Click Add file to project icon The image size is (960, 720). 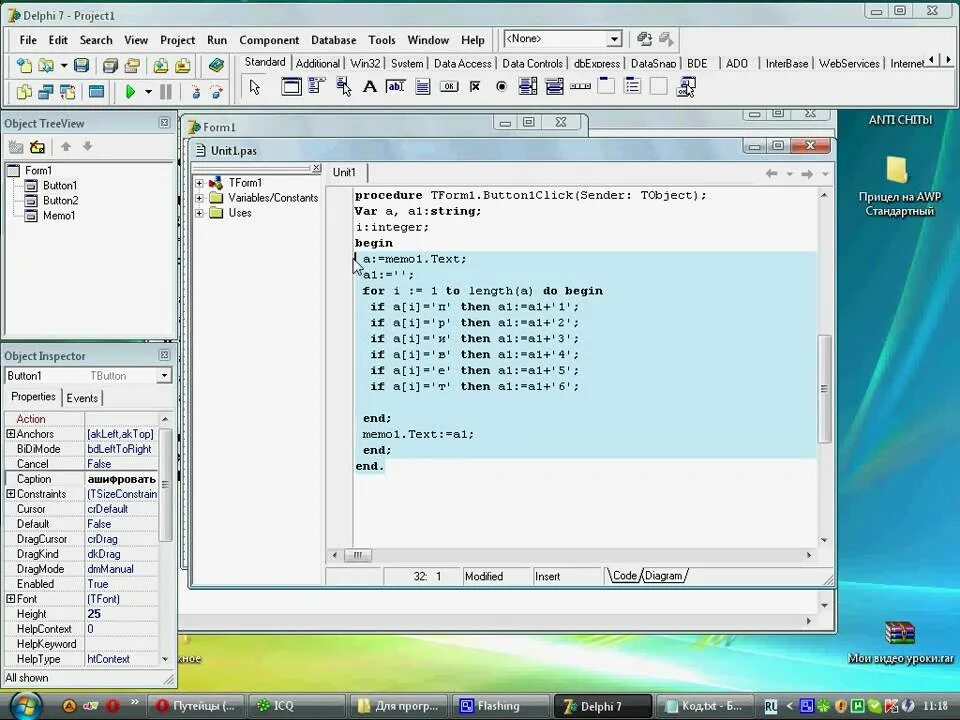(160, 66)
